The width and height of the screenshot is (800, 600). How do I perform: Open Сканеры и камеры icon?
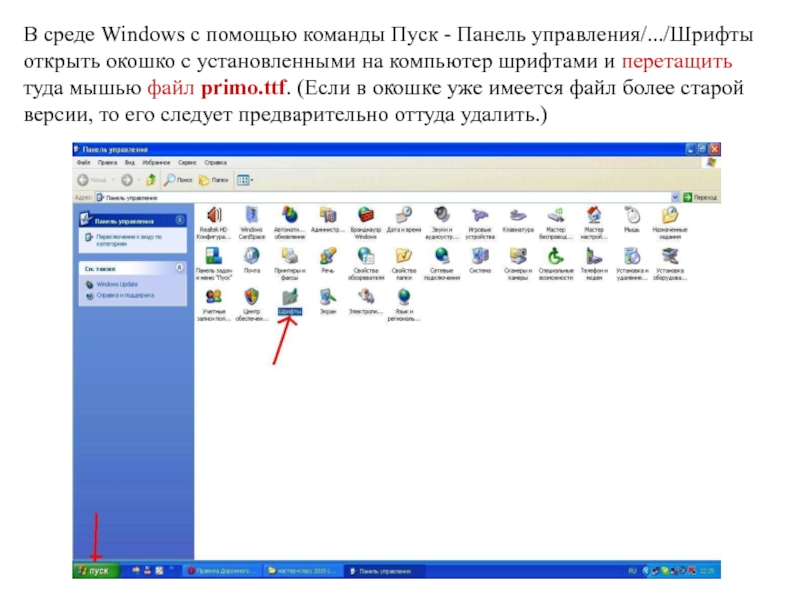(x=518, y=264)
